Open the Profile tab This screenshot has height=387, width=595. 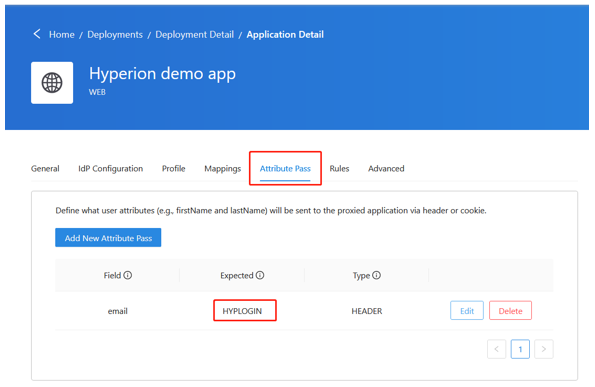(x=173, y=168)
